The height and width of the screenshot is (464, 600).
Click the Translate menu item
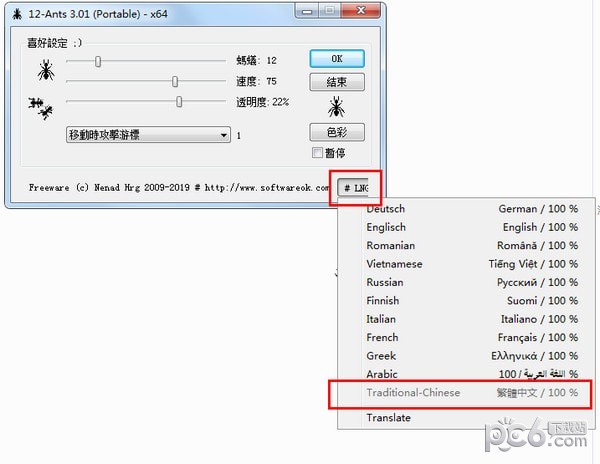[388, 417]
